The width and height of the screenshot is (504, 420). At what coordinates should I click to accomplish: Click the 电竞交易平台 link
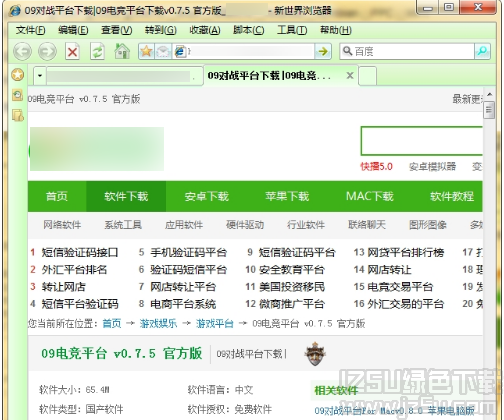click(x=400, y=287)
